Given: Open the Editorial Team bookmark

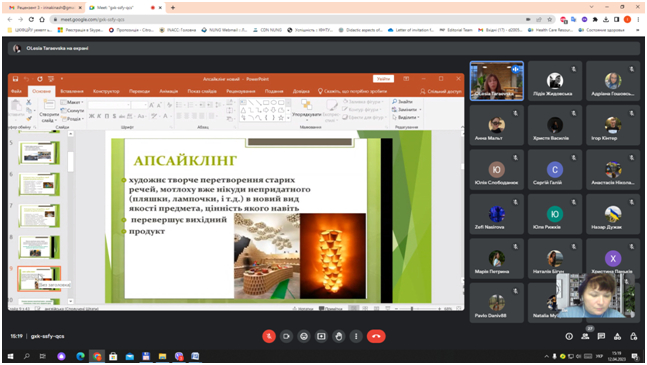Looking at the screenshot, I should pos(456,30).
